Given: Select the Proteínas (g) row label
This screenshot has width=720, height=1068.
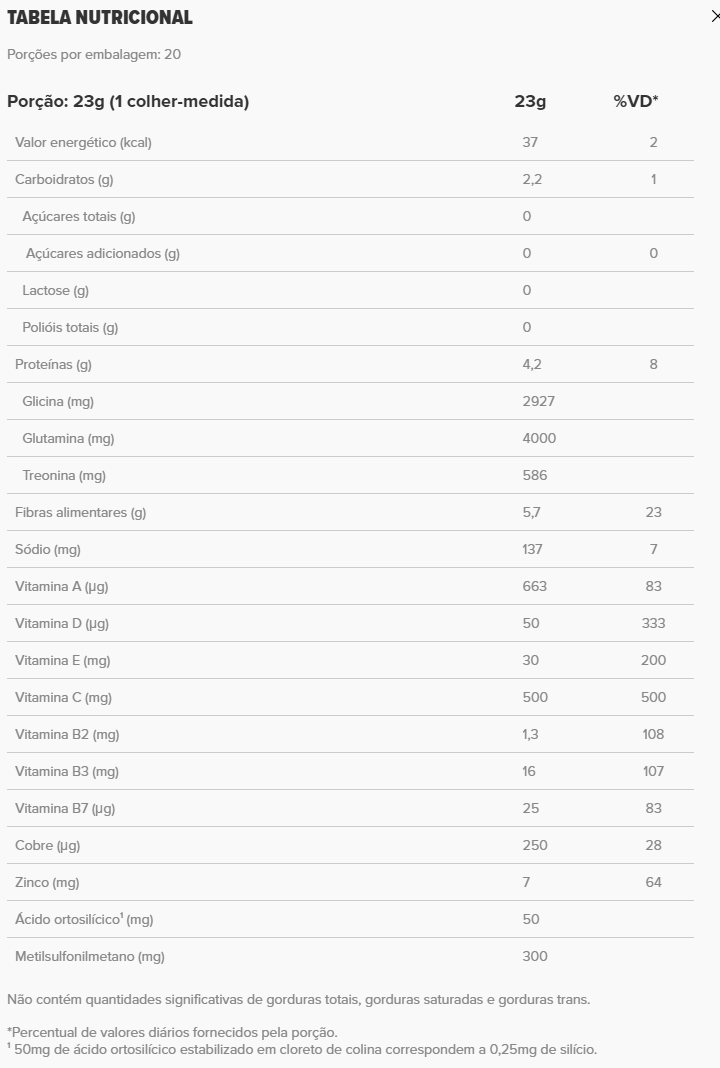Looking at the screenshot, I should pos(53,364).
